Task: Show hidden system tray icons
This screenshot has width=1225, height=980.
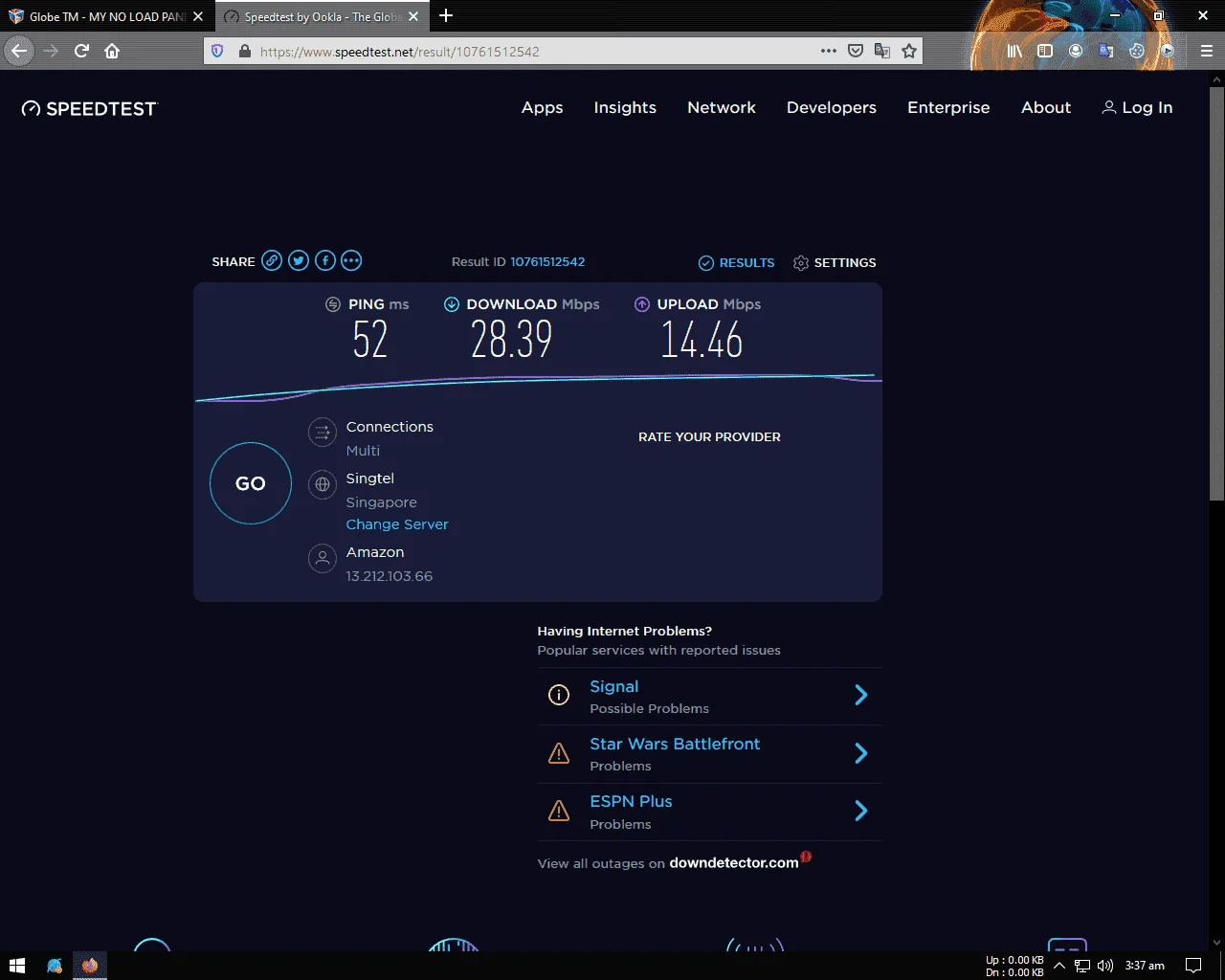Action: [1059, 965]
